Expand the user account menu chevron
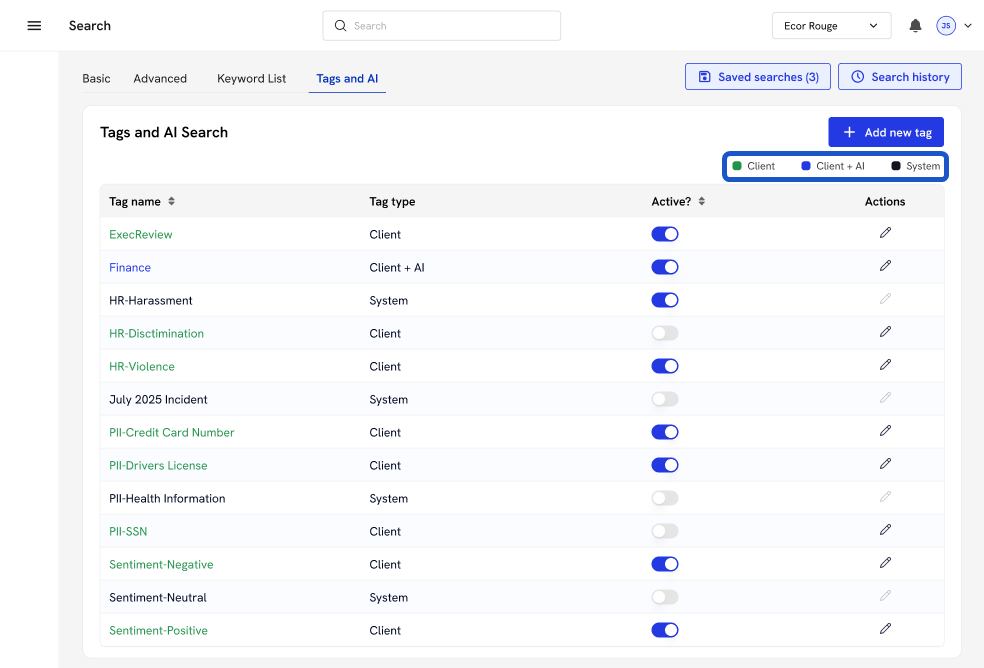Screen dimensions: 984x668 click(x=968, y=26)
